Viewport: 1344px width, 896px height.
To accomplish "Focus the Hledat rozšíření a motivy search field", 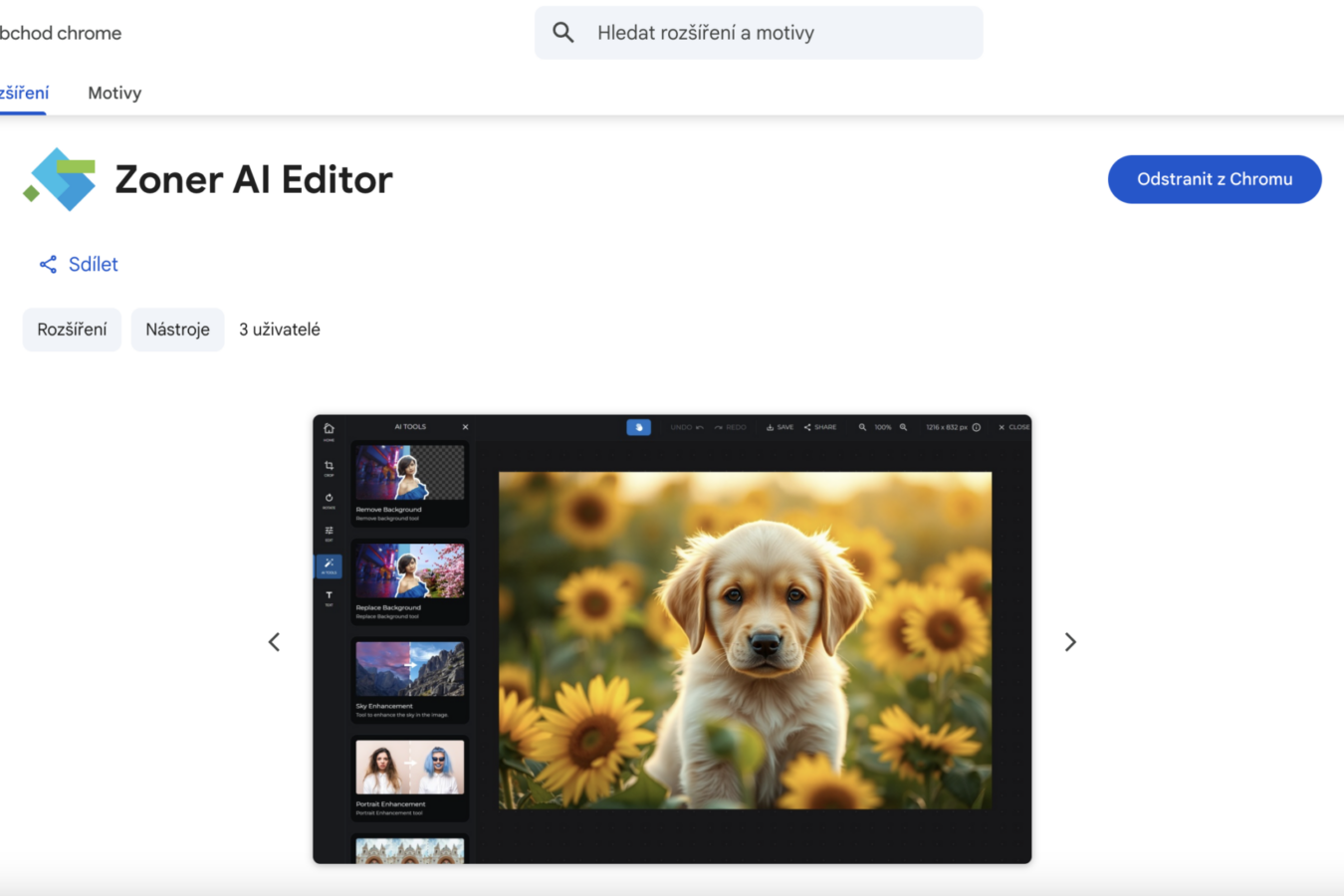I will 777,33.
